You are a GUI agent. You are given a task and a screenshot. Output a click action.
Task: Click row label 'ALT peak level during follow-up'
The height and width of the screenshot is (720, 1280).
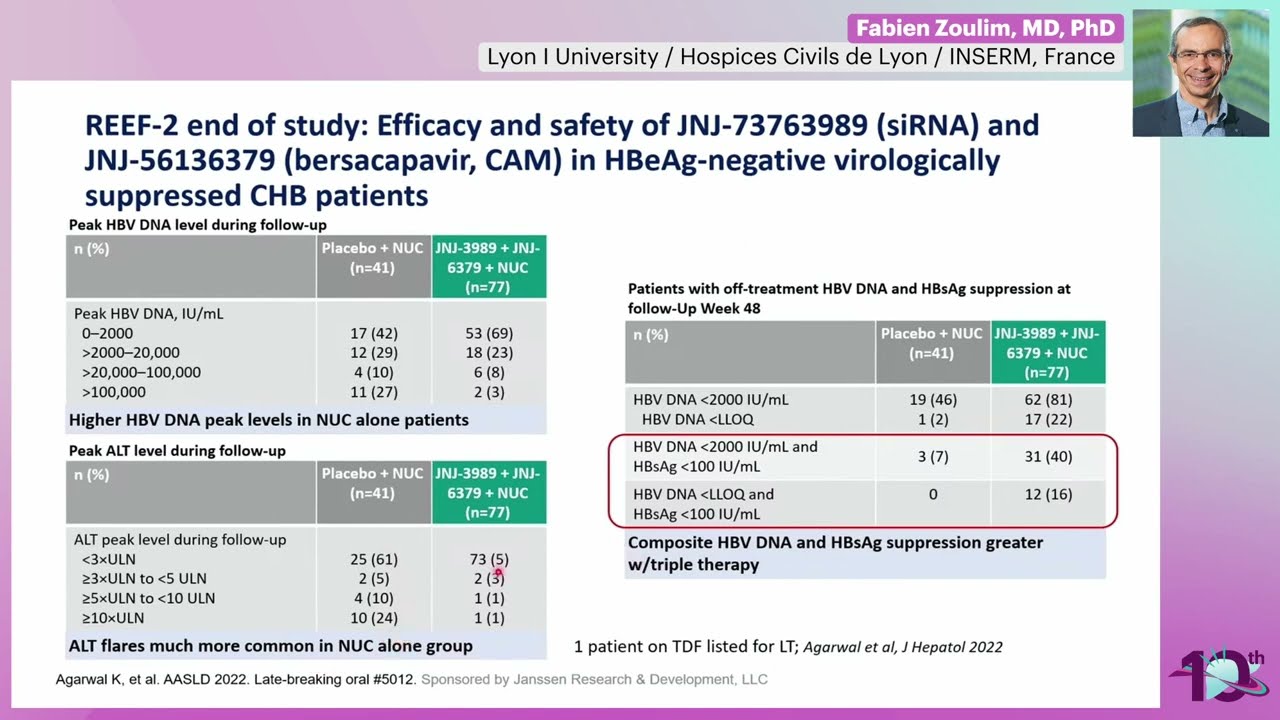[x=180, y=539]
